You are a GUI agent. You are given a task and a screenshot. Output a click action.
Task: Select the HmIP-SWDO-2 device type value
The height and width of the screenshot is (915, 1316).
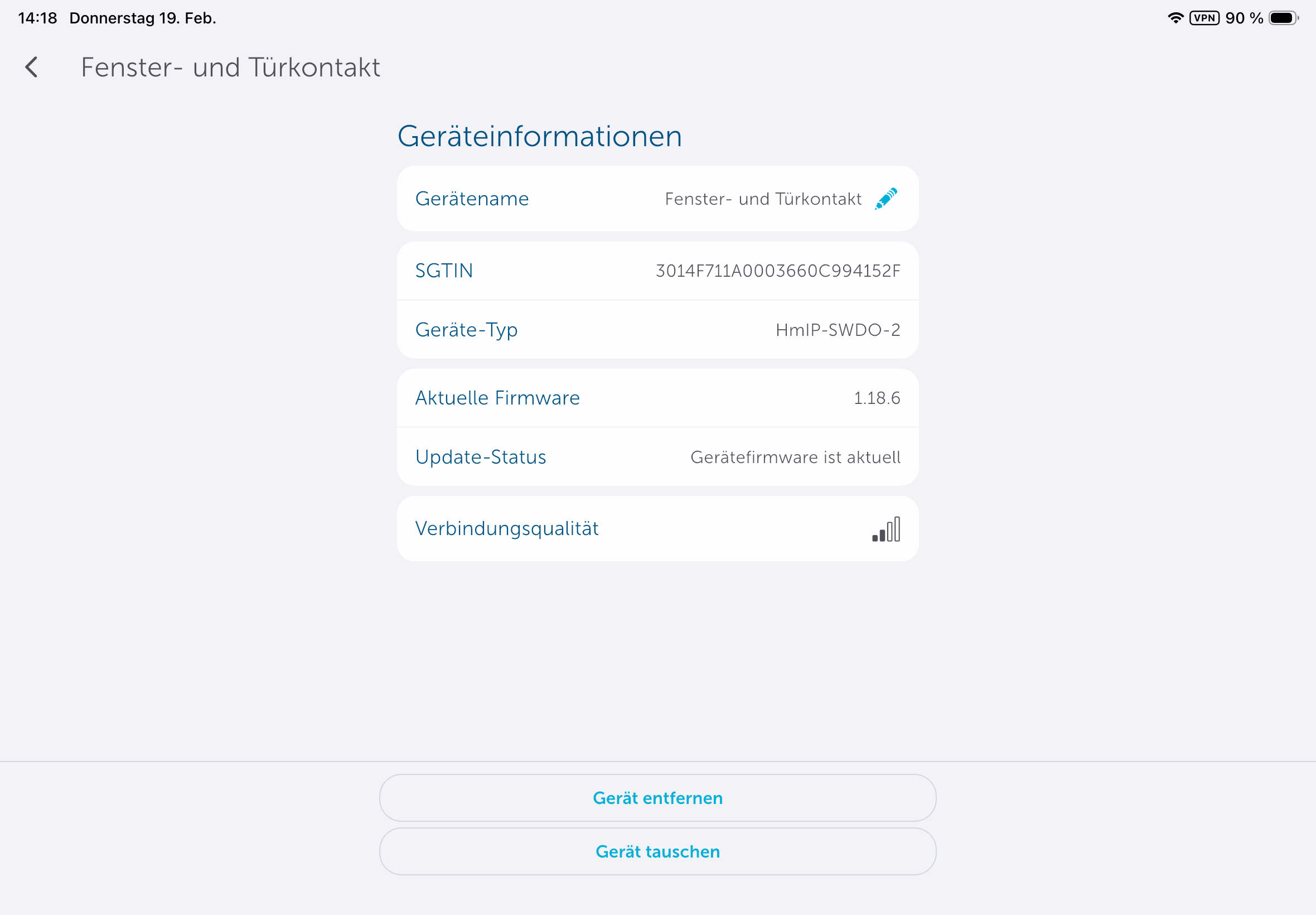click(x=838, y=330)
